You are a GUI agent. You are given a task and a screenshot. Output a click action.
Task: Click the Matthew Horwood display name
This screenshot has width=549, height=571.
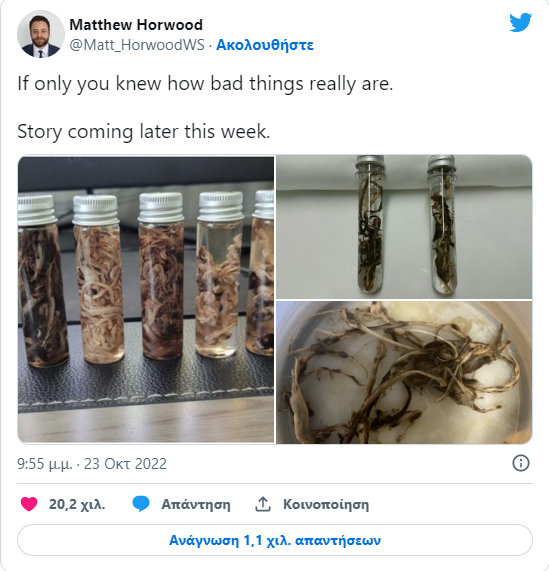136,25
